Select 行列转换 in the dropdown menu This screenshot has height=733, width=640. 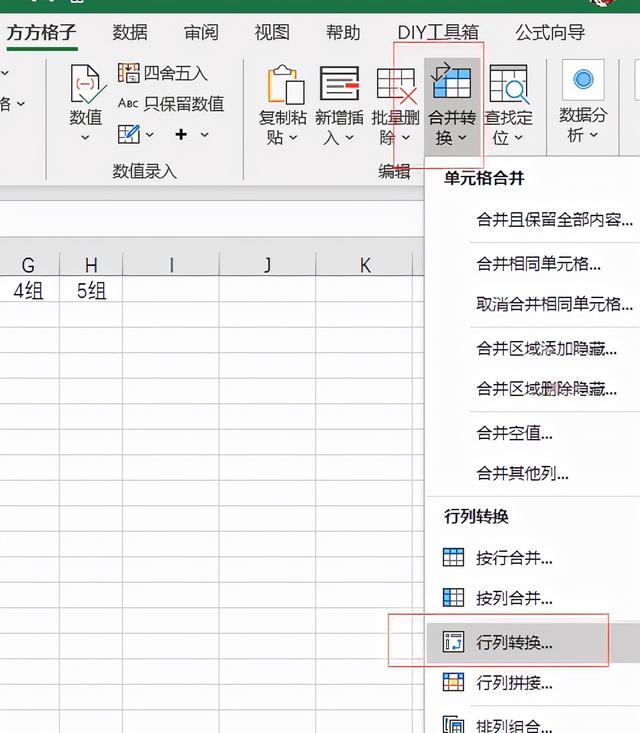(x=514, y=642)
